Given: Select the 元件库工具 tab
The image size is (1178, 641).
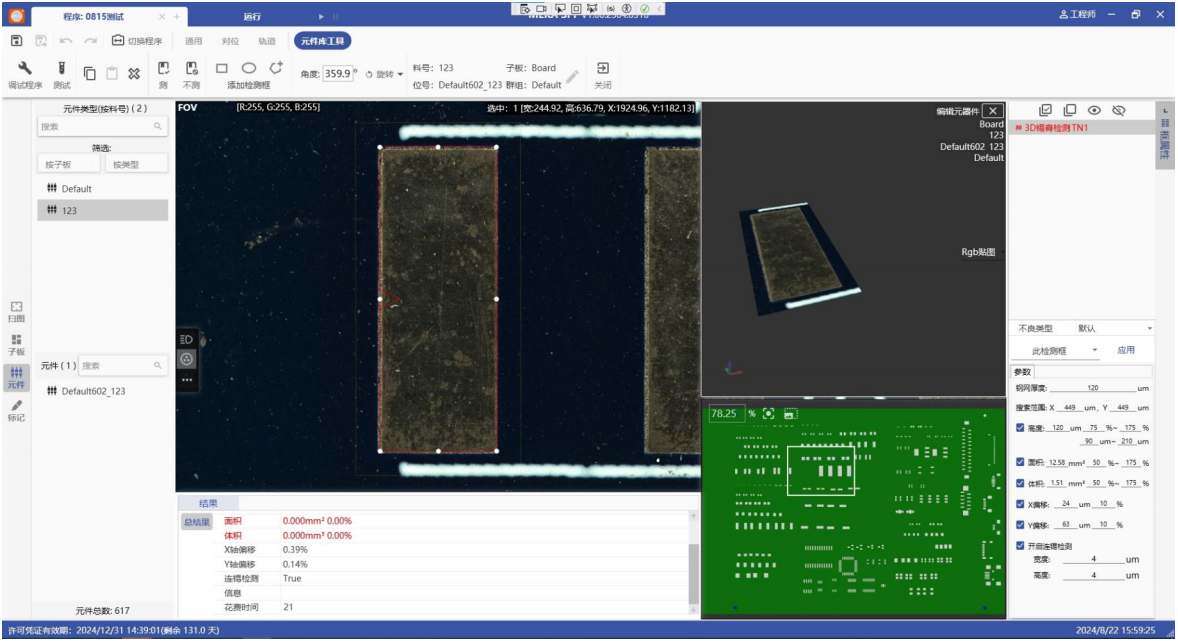Looking at the screenshot, I should [322, 41].
